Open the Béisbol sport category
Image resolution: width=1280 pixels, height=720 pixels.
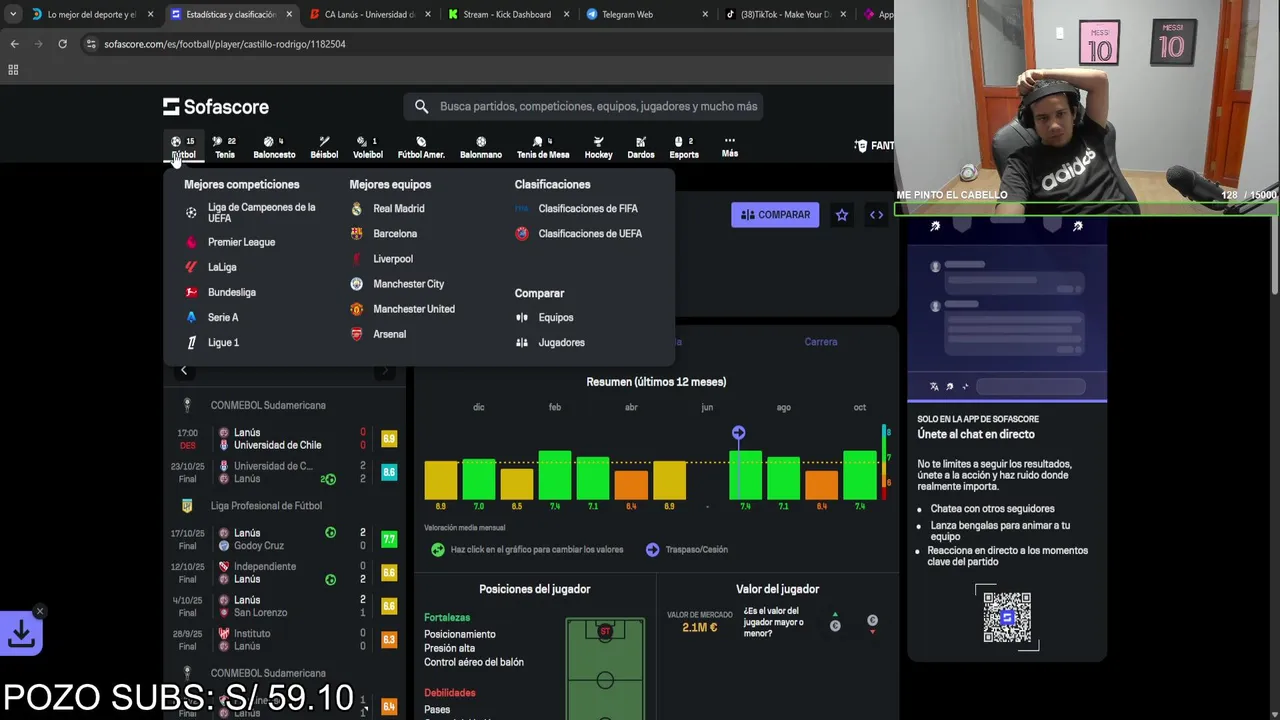coord(324,147)
